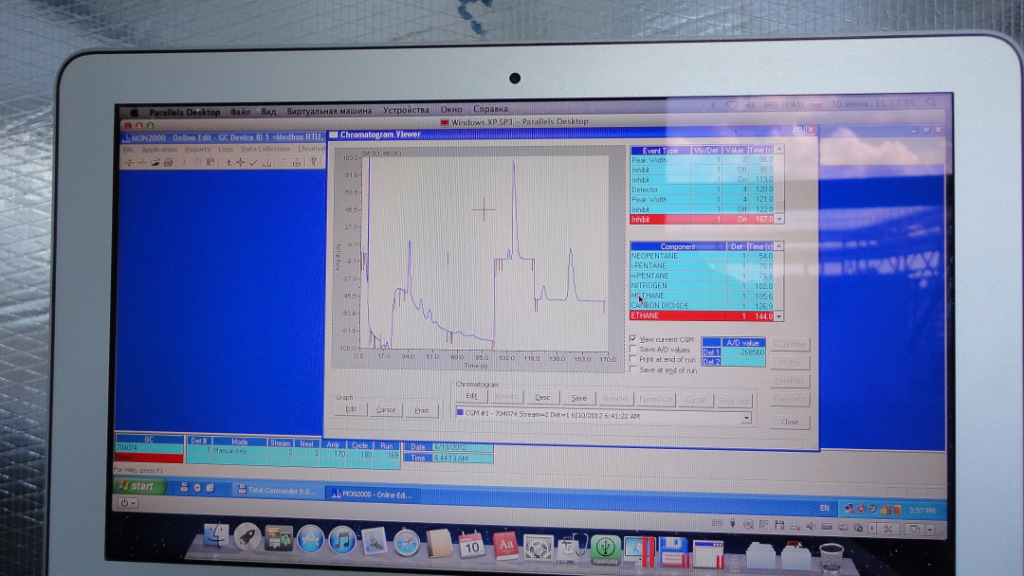
Task: Enable Save at end of run checkbox
Action: click(633, 369)
